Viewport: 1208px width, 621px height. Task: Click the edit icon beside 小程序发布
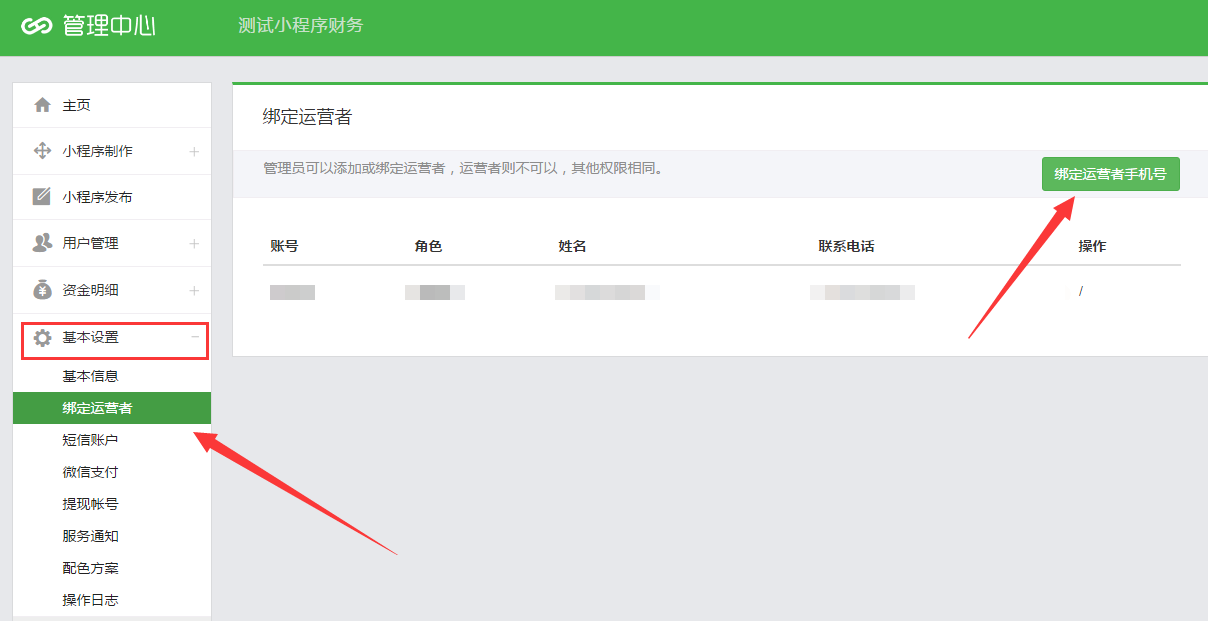pyautogui.click(x=42, y=197)
